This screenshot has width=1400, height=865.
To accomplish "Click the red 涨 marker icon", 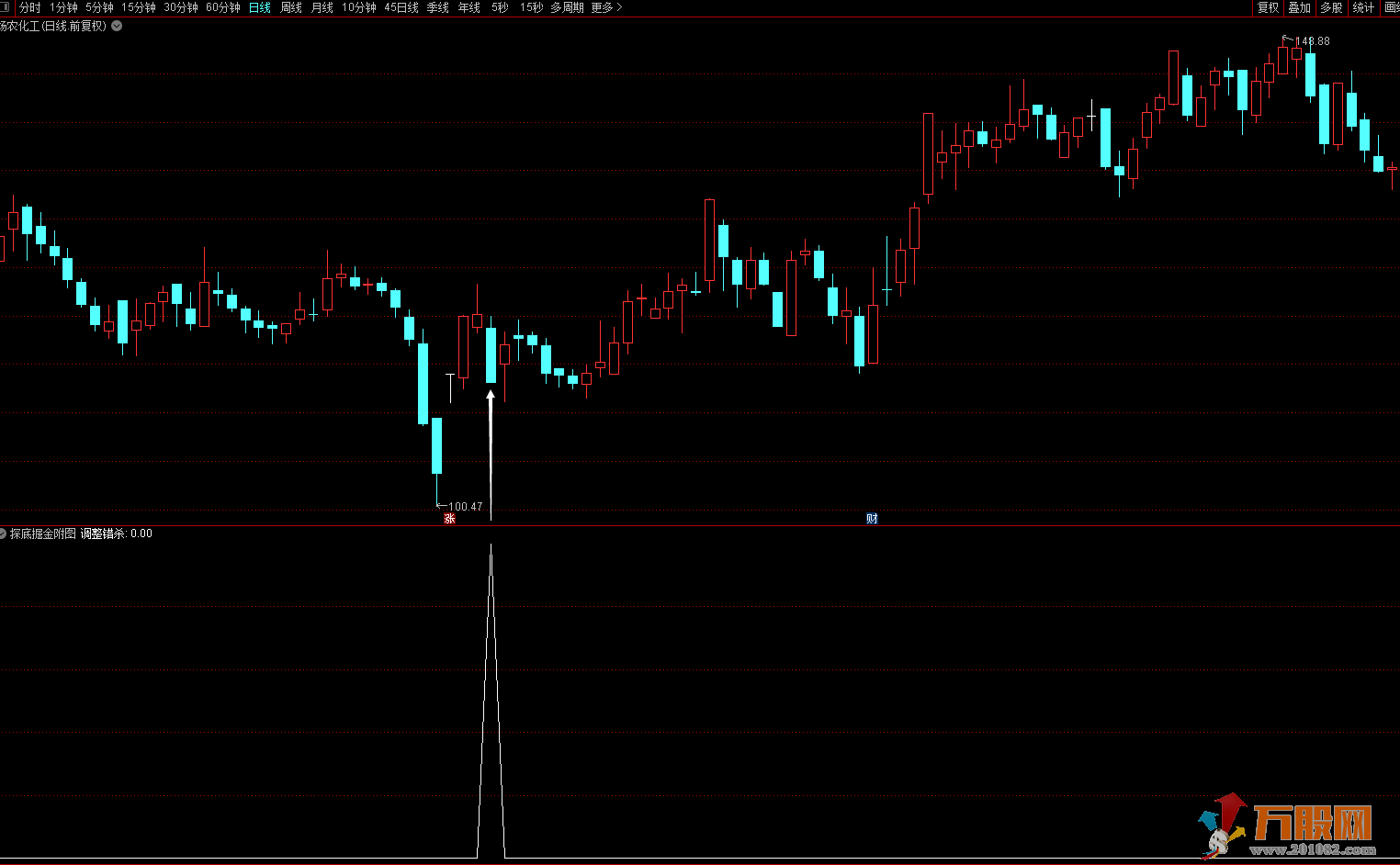I will [x=449, y=519].
